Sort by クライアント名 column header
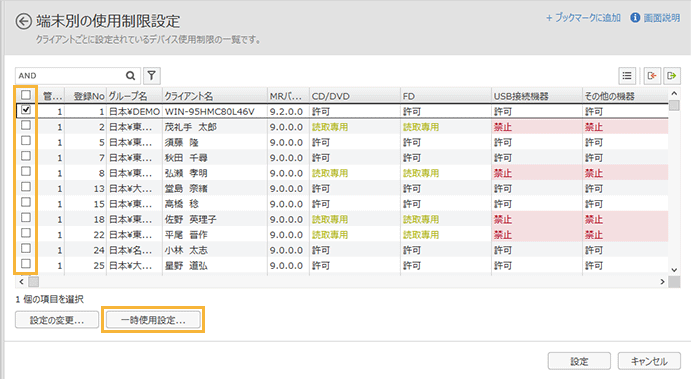This screenshot has width=691, height=379. coord(215,96)
